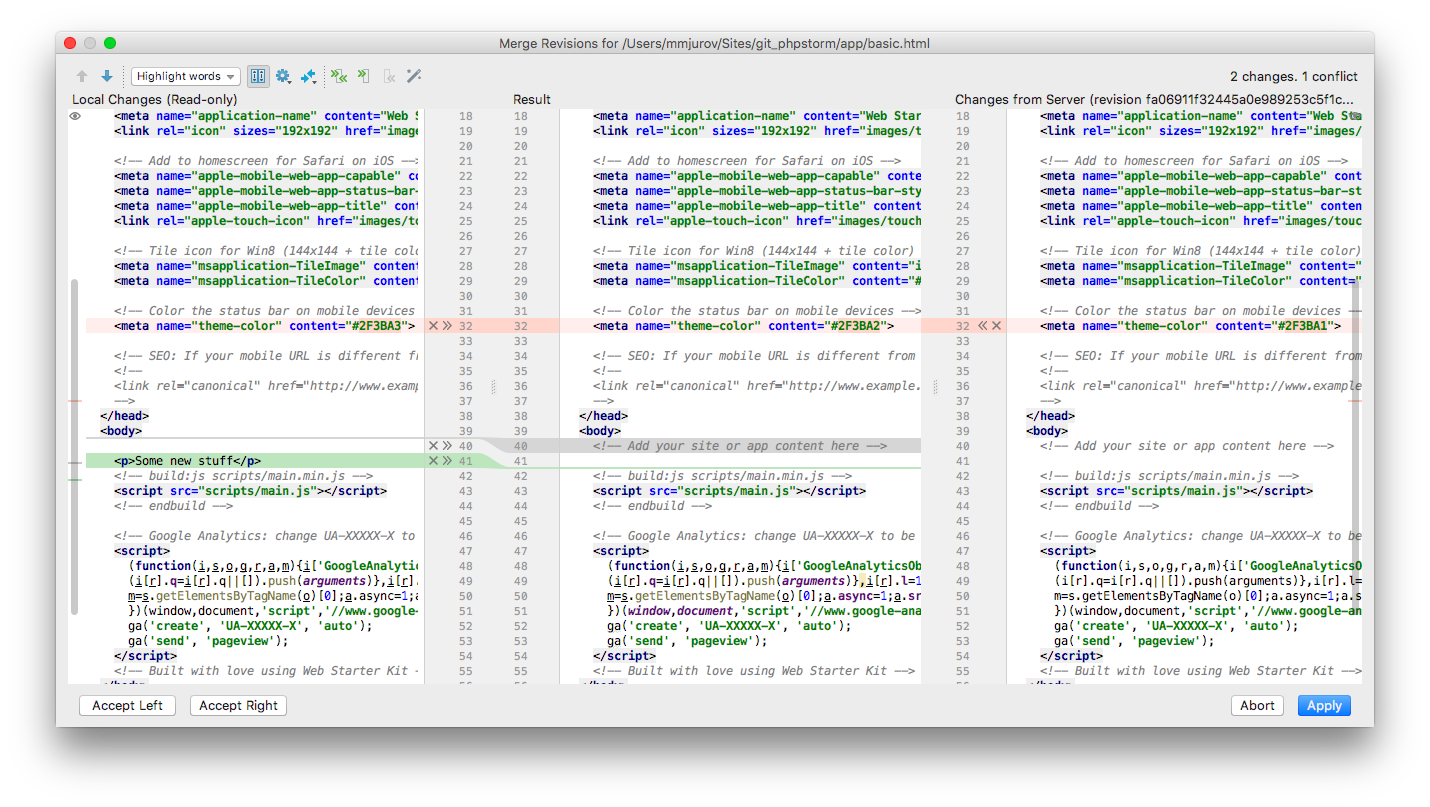Image resolution: width=1430 pixels, height=807 pixels.
Task: Apply all non-conflicting changes from both sides
Action: point(340,76)
